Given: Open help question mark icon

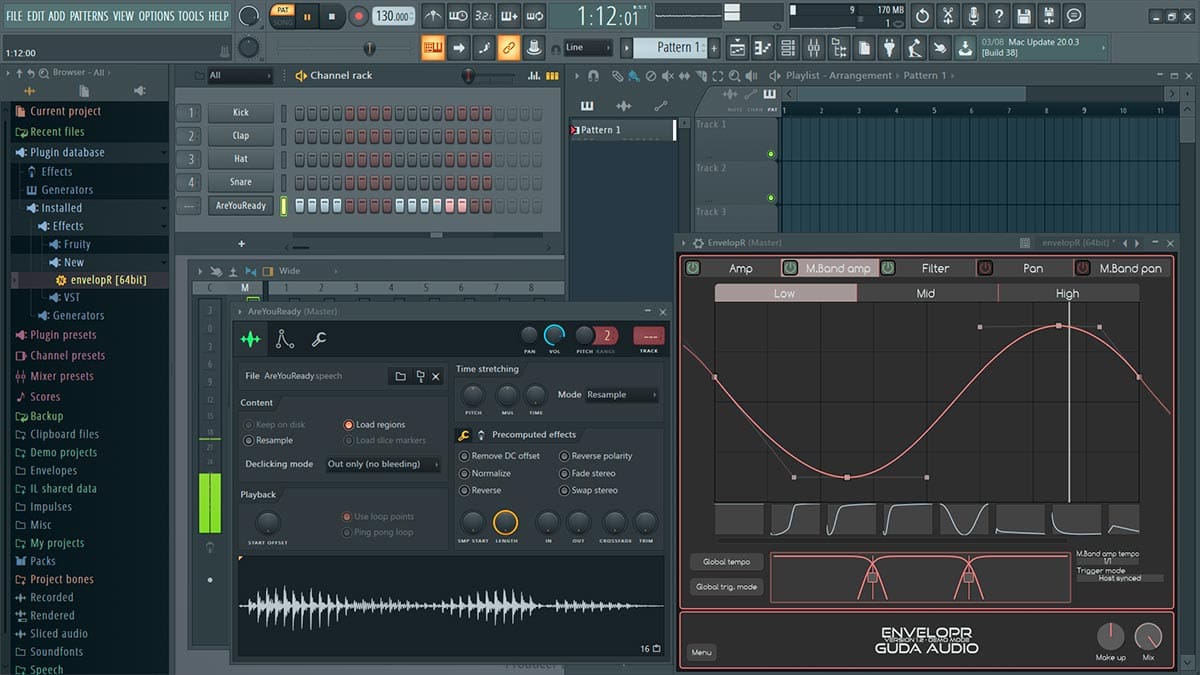Looking at the screenshot, I should click(x=997, y=16).
